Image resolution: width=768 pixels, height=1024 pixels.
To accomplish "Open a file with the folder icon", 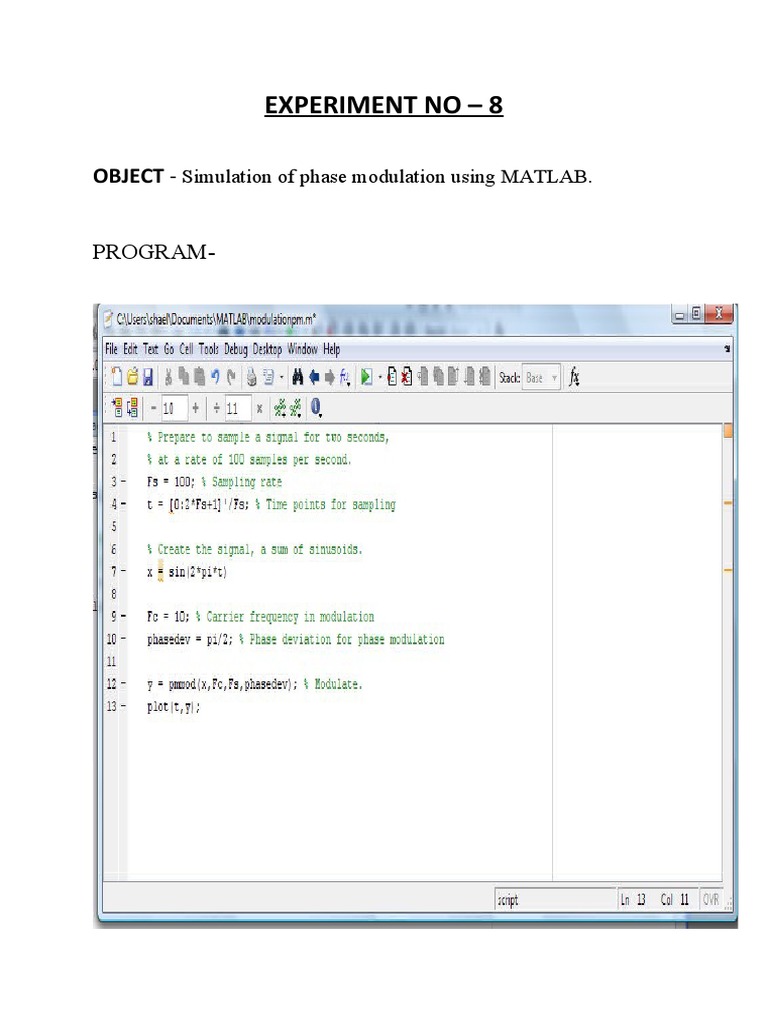I will [133, 377].
